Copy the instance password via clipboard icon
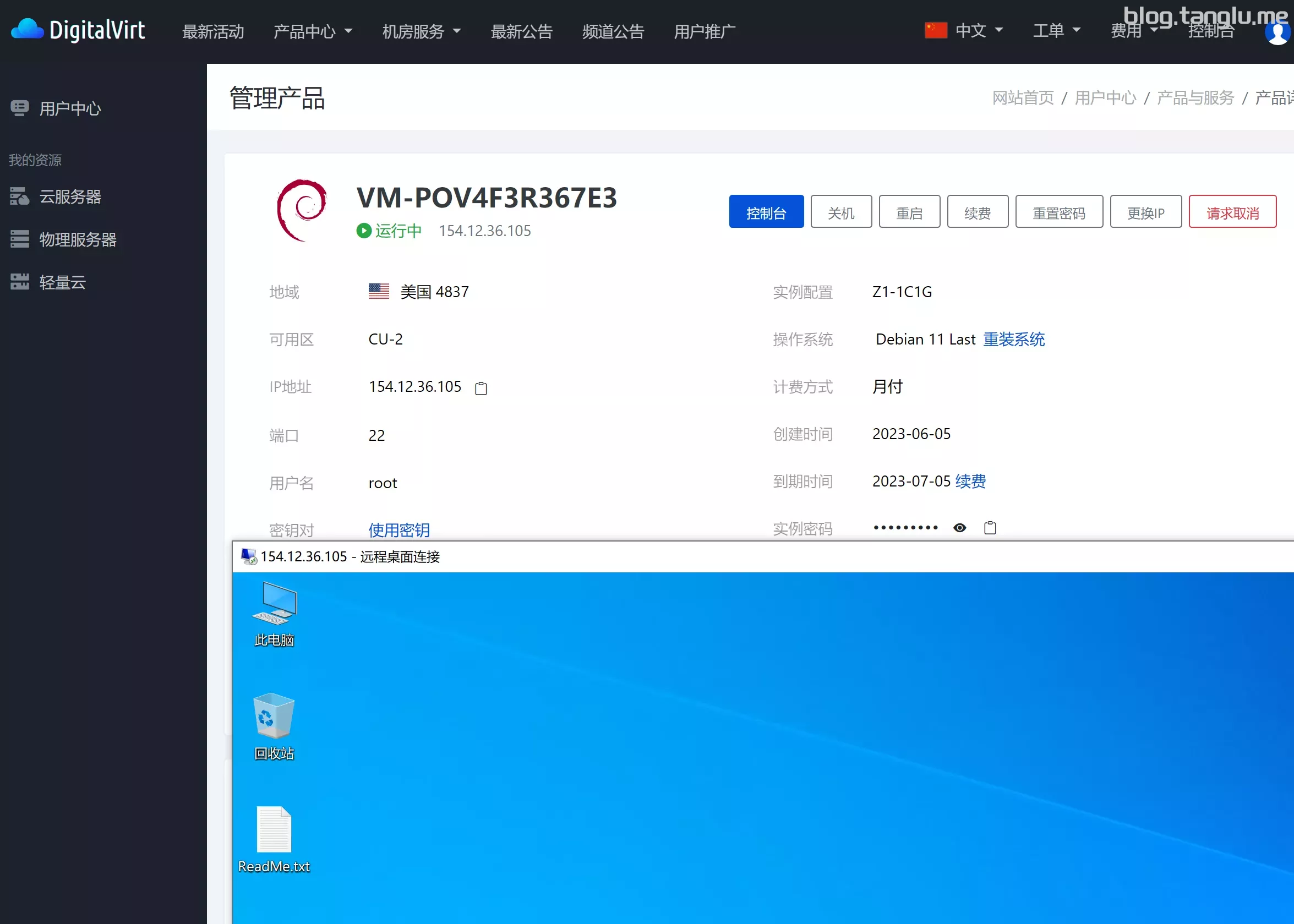 tap(990, 527)
